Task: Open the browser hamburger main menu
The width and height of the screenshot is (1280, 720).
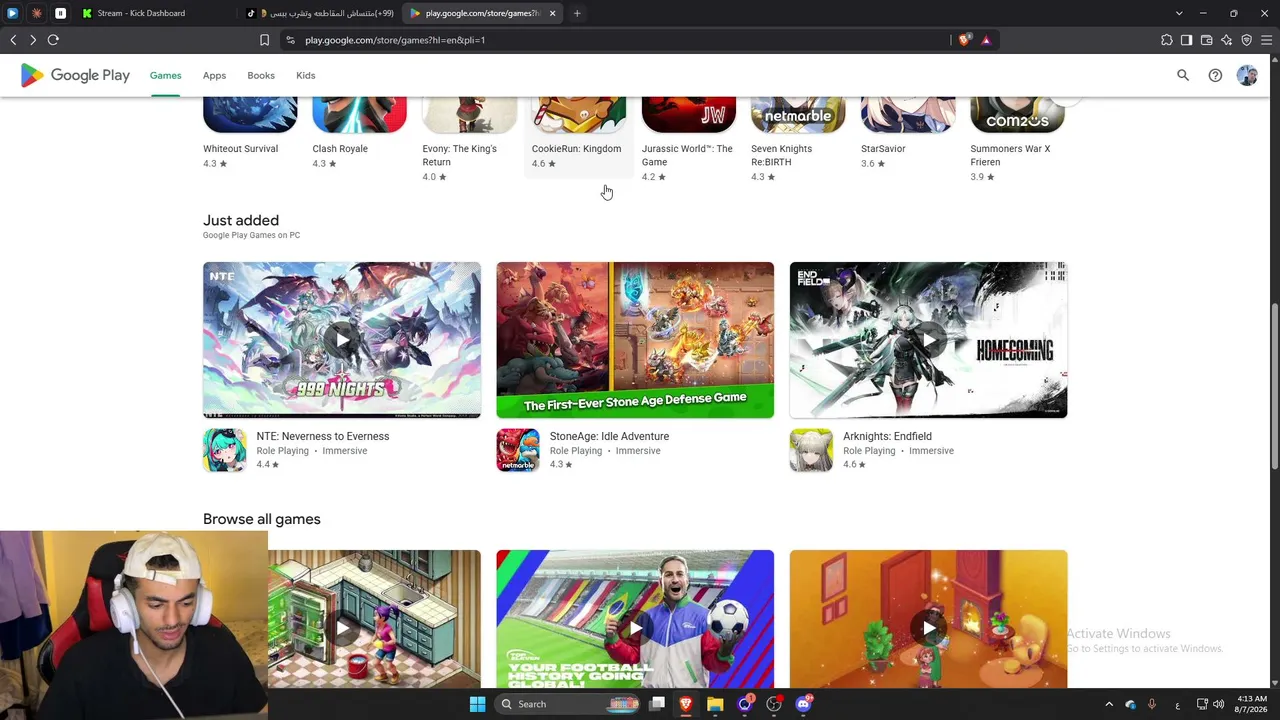Action: point(1267,40)
